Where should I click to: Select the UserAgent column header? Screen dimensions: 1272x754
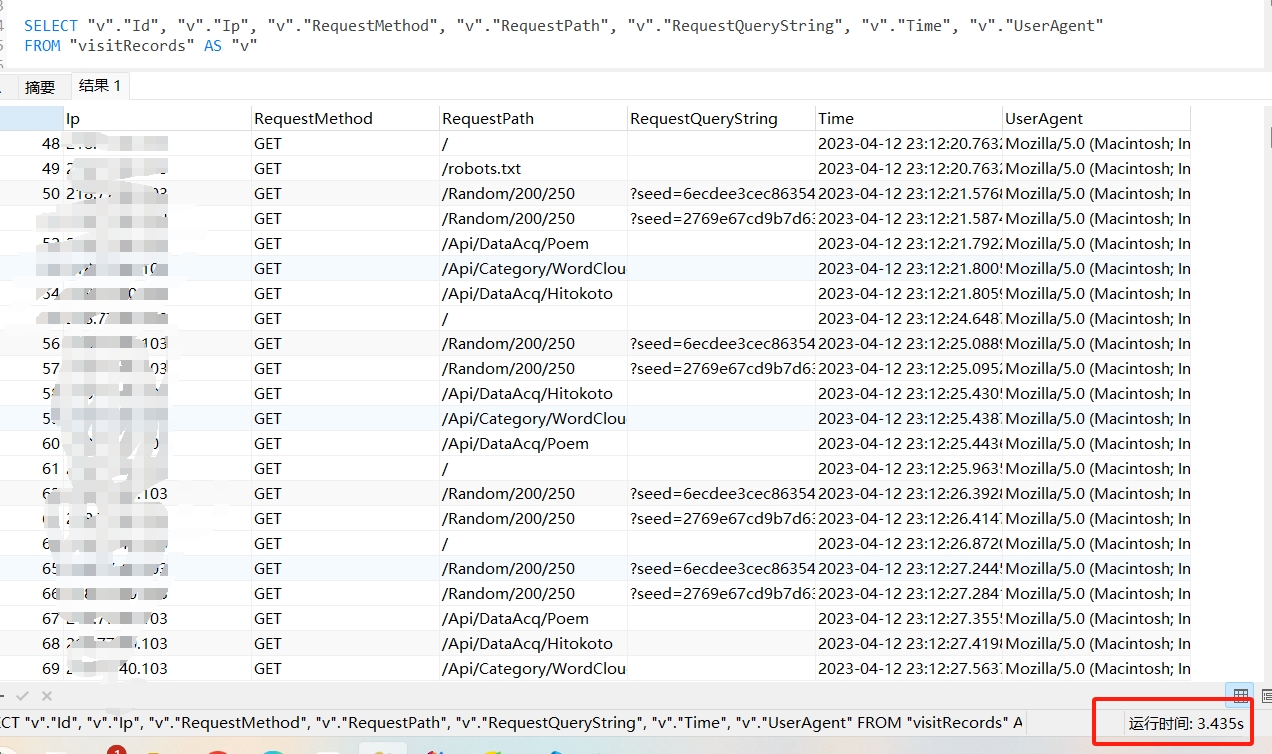[x=1096, y=118]
